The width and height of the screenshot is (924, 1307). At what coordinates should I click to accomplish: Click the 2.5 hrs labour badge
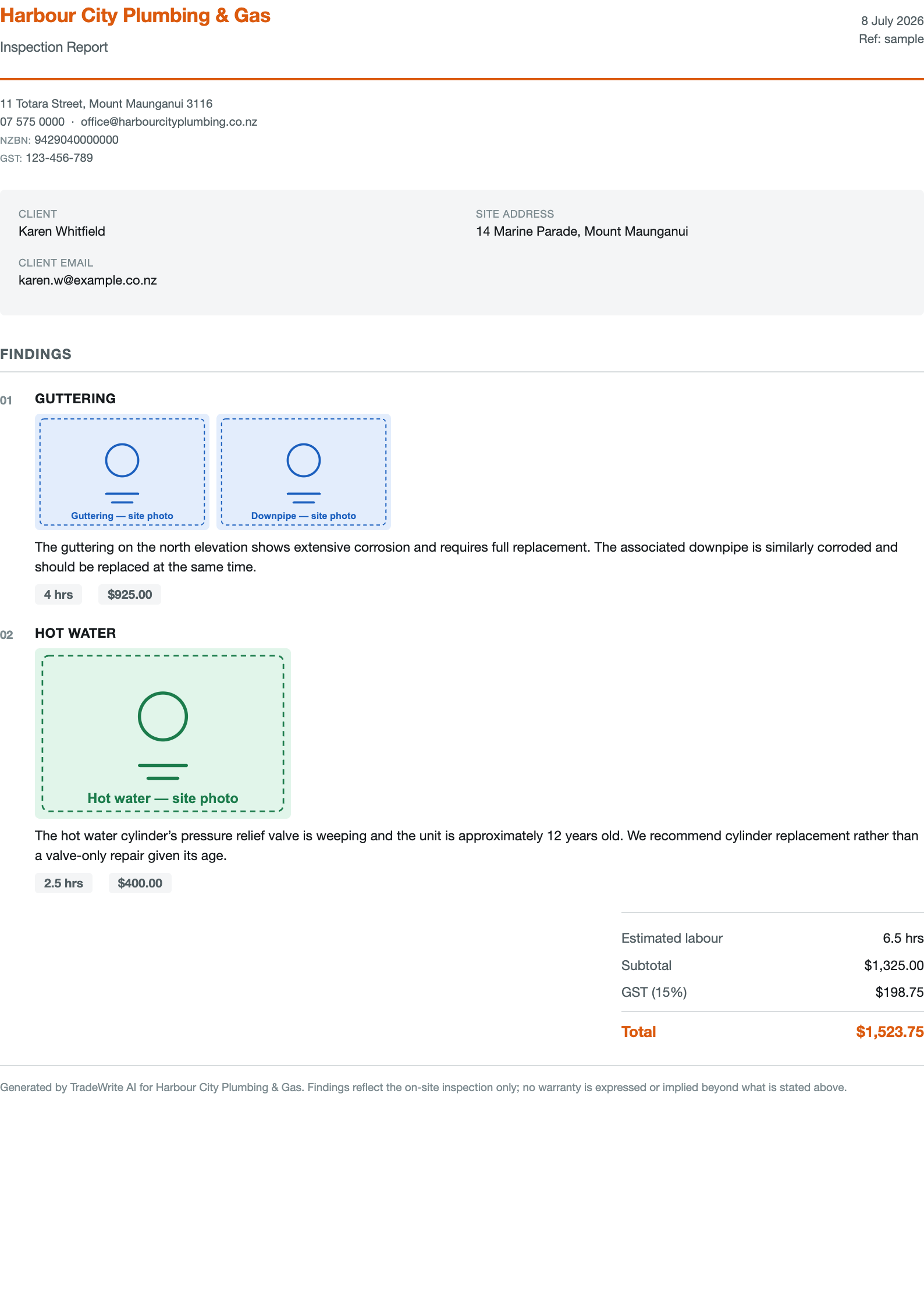point(63,883)
